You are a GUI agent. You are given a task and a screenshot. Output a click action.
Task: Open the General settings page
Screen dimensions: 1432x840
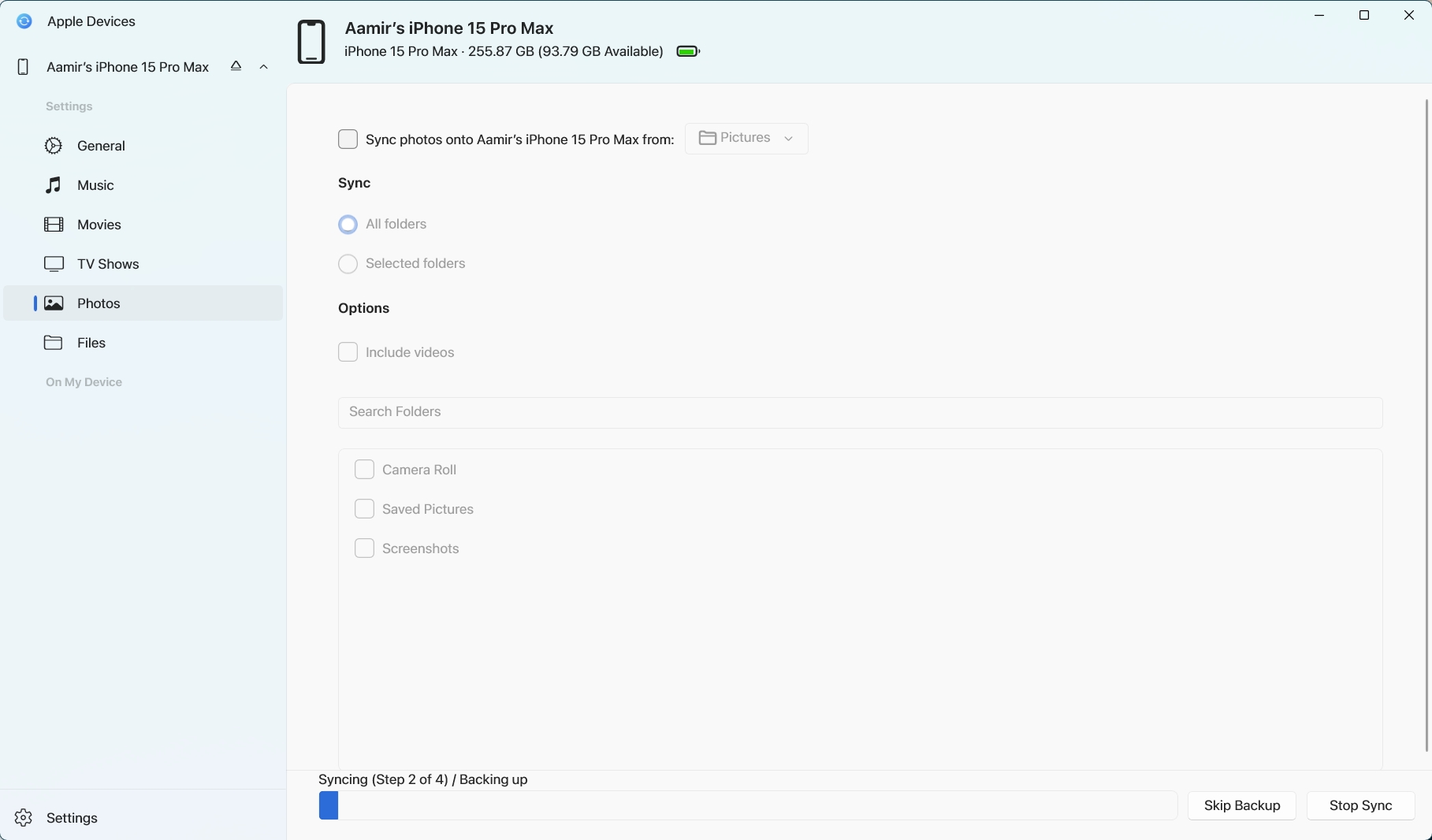[x=101, y=146]
